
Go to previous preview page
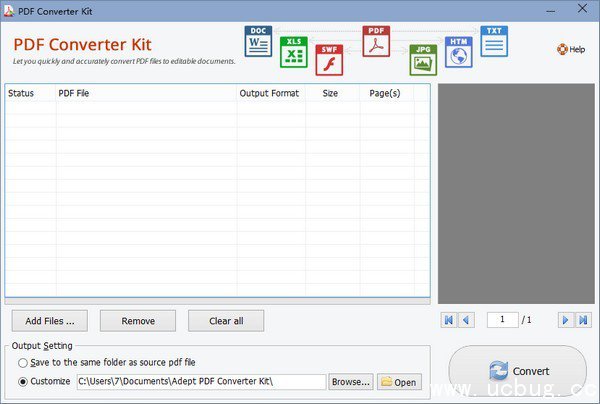point(466,320)
